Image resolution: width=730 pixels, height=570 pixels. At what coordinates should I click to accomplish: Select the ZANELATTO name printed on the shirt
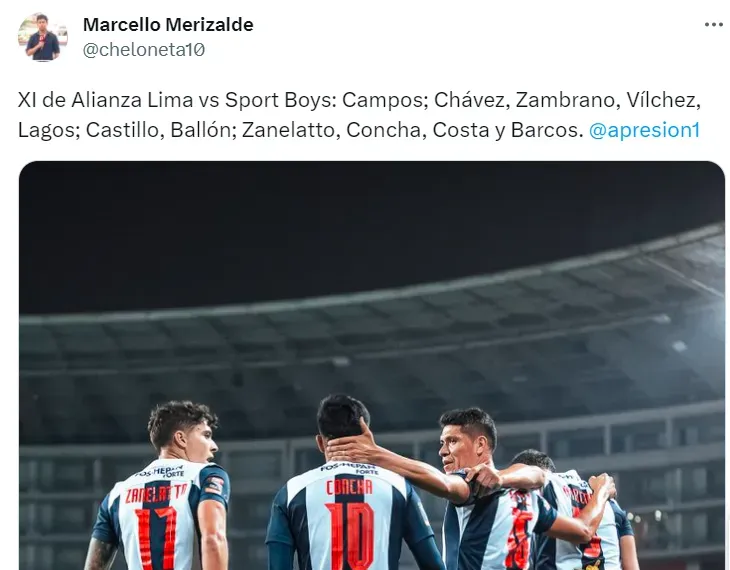coord(156,493)
